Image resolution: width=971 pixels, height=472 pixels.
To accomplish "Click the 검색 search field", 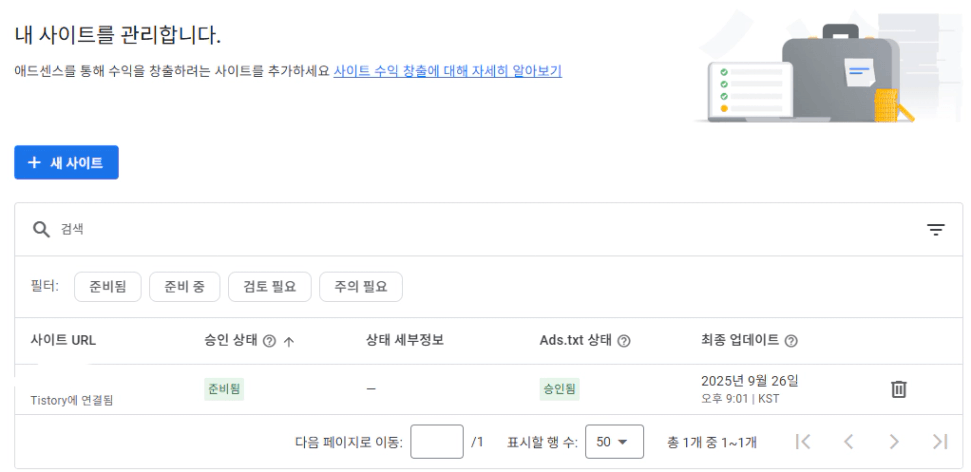I will (x=400, y=229).
